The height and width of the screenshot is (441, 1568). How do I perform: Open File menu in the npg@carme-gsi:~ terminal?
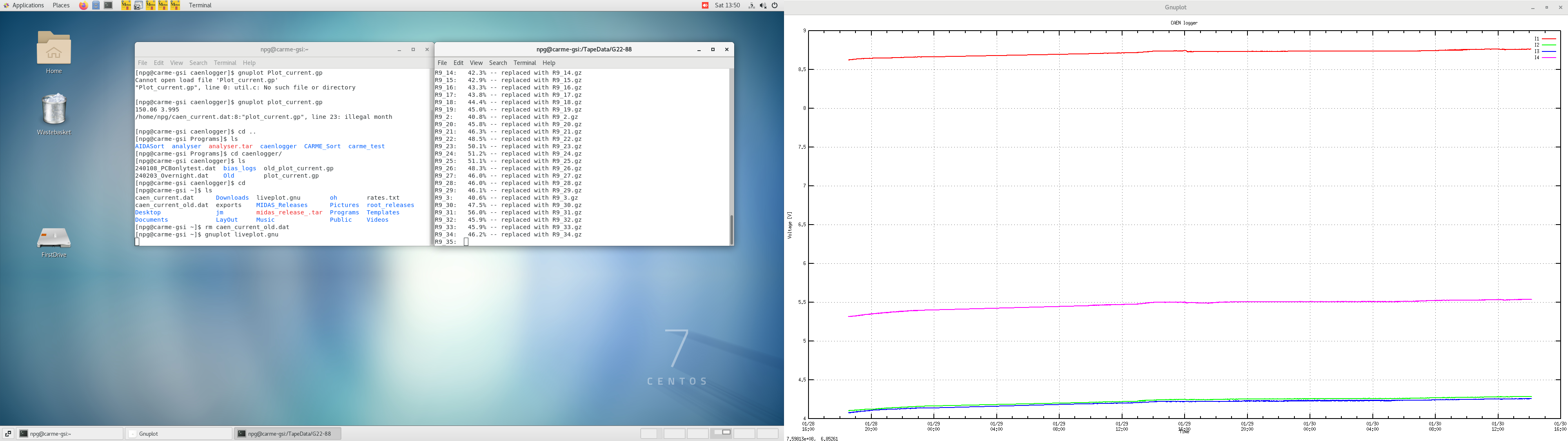coord(143,63)
